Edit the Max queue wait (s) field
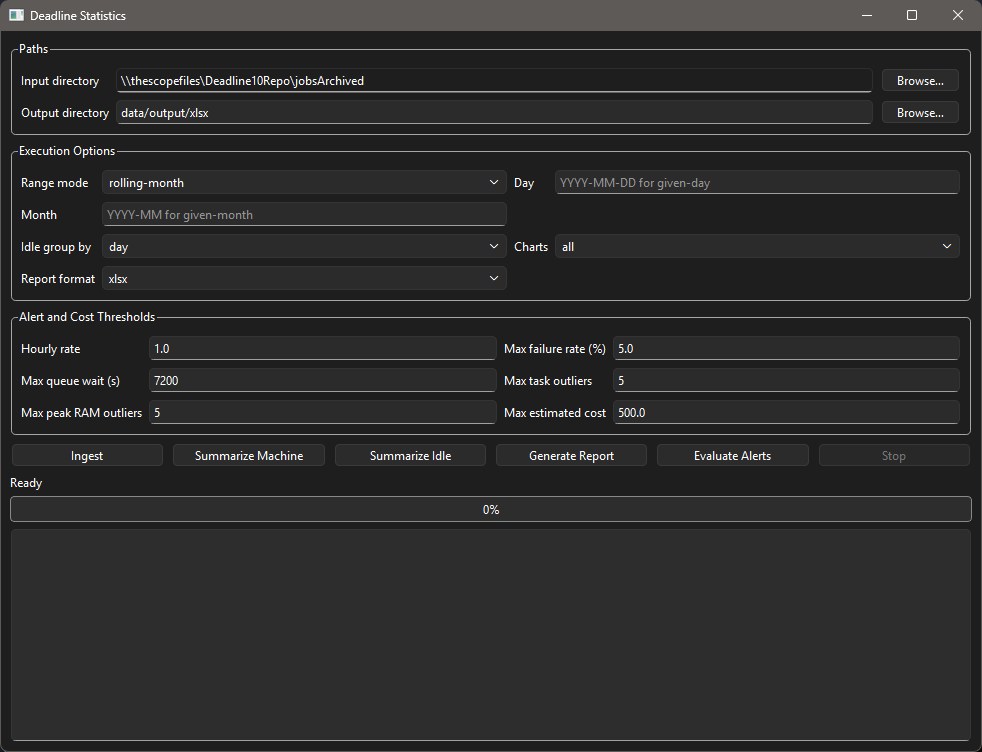 coord(323,380)
